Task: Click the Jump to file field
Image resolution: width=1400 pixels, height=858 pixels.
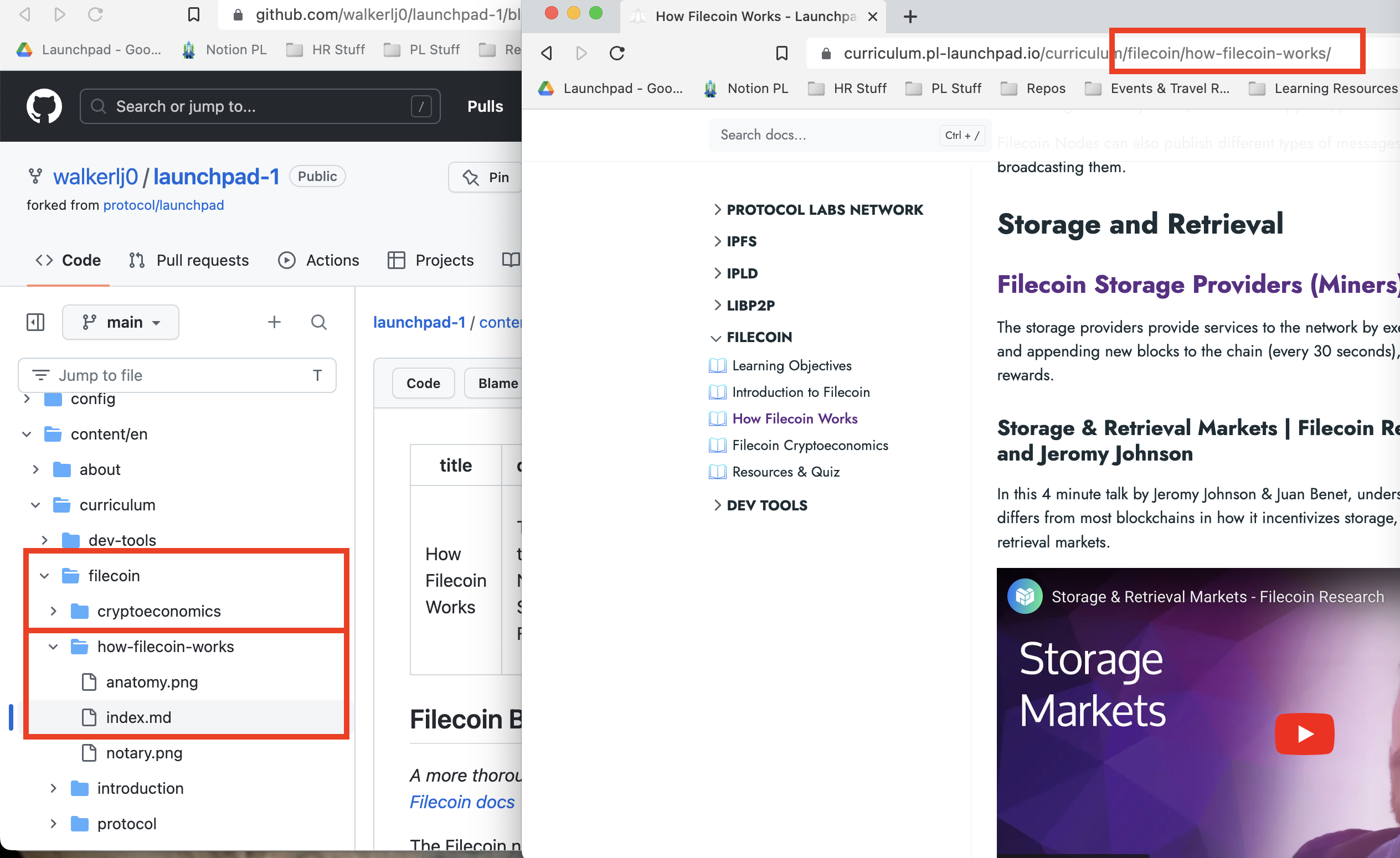Action: tap(177, 375)
